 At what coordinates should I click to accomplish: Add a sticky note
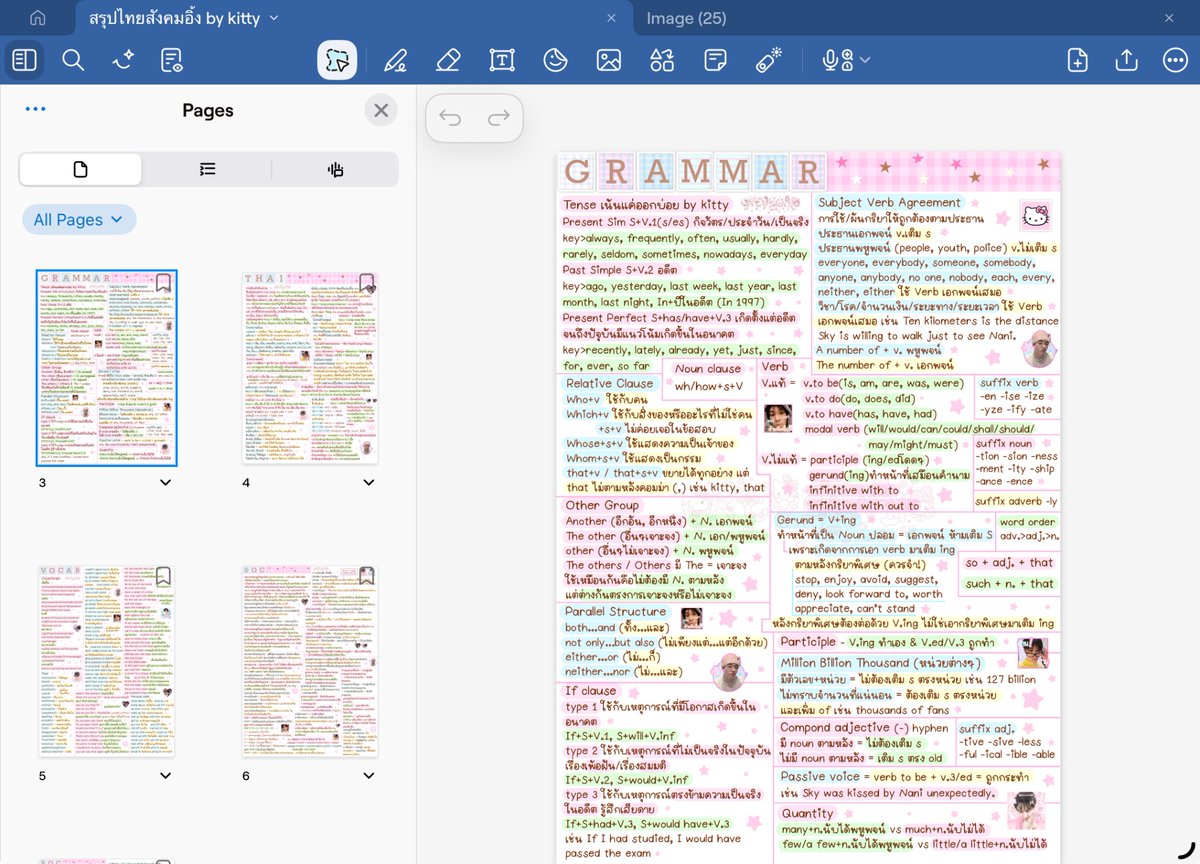[x=715, y=60]
